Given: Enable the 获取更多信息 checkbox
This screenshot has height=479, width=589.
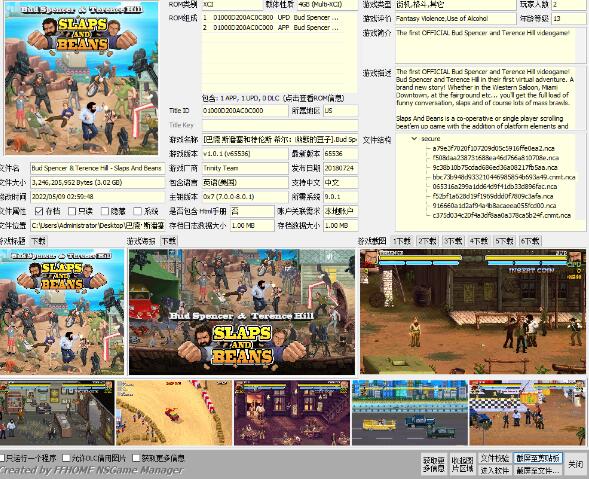Looking at the screenshot, I should pos(136,458).
